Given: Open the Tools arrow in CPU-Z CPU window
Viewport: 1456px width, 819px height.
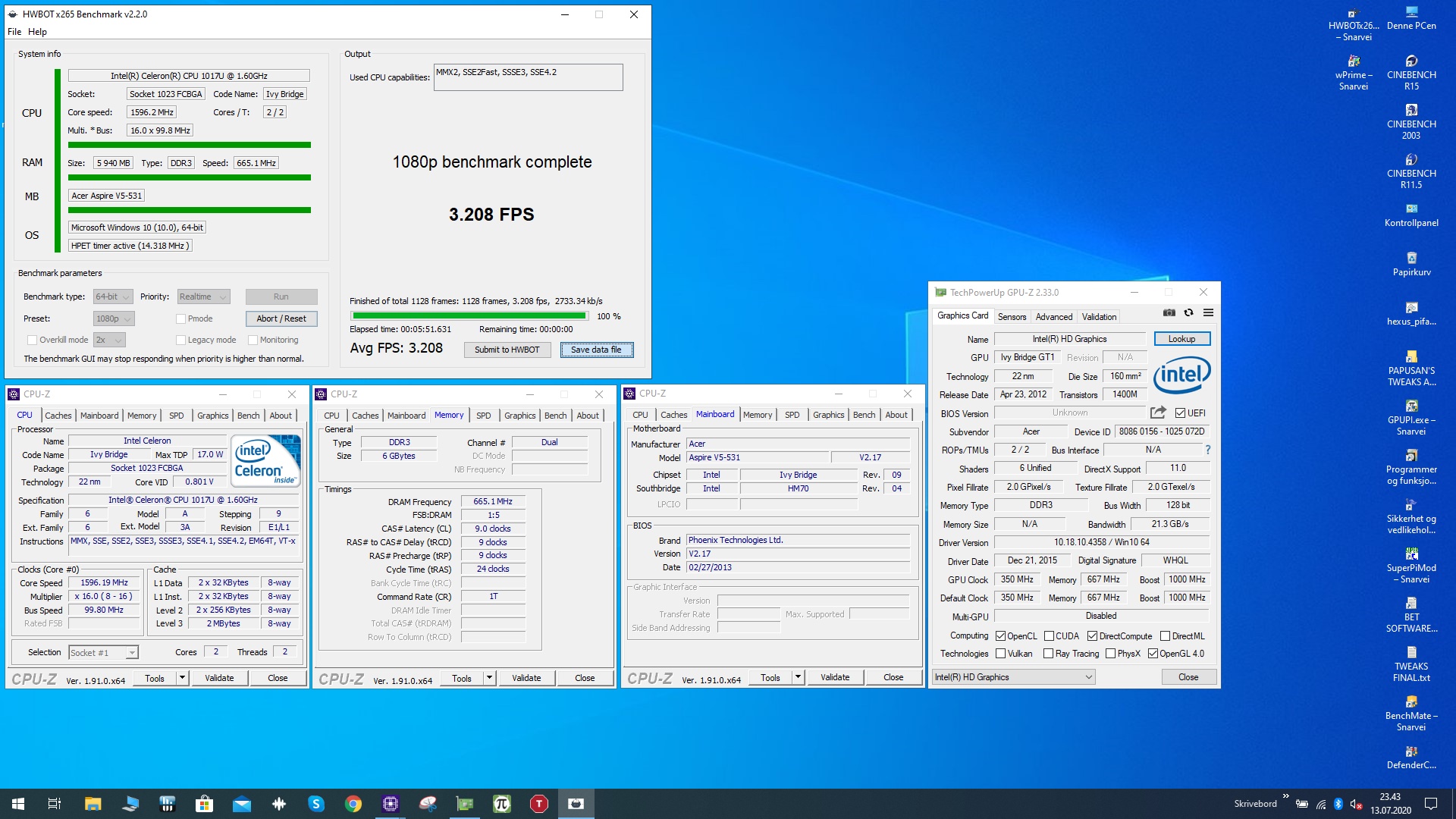Looking at the screenshot, I should pos(182,678).
